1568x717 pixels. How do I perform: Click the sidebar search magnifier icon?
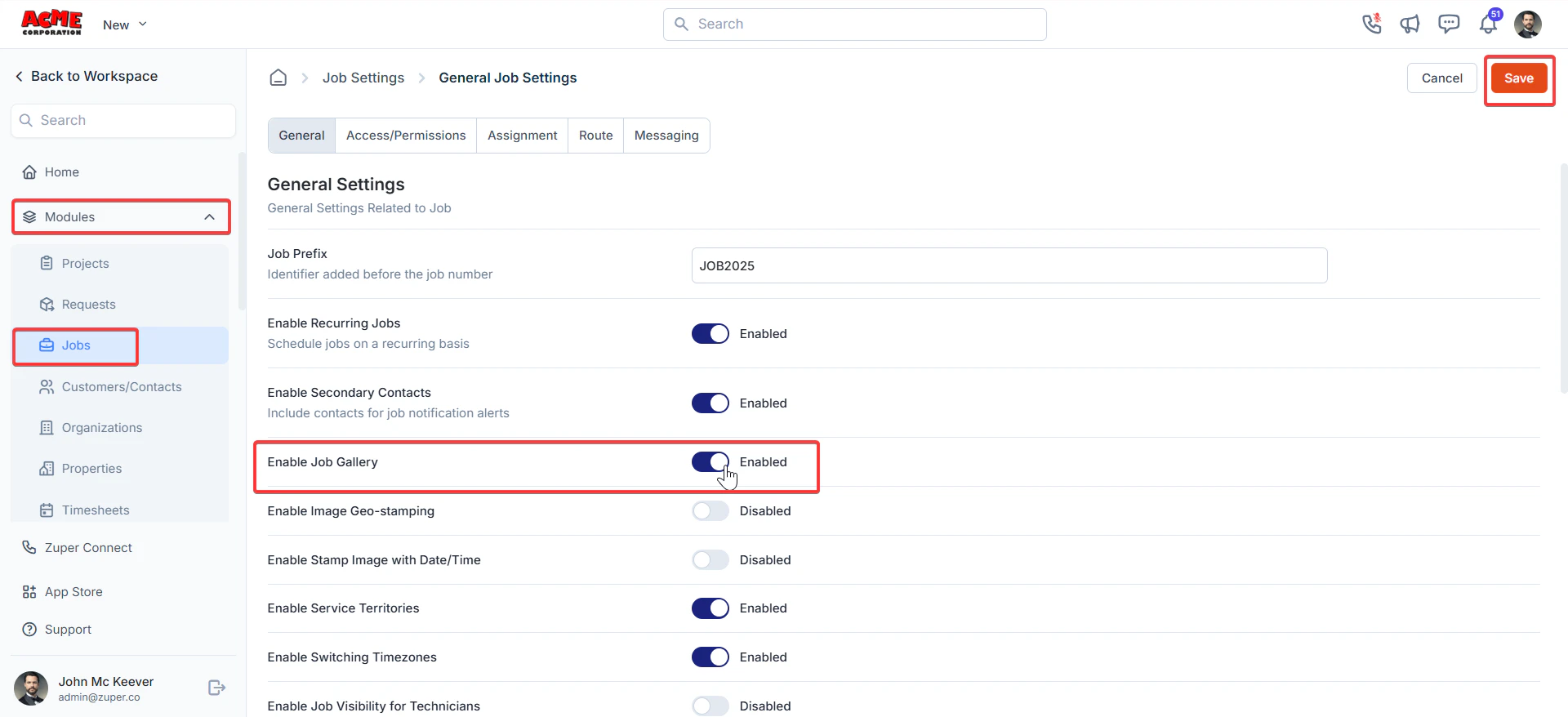(26, 120)
